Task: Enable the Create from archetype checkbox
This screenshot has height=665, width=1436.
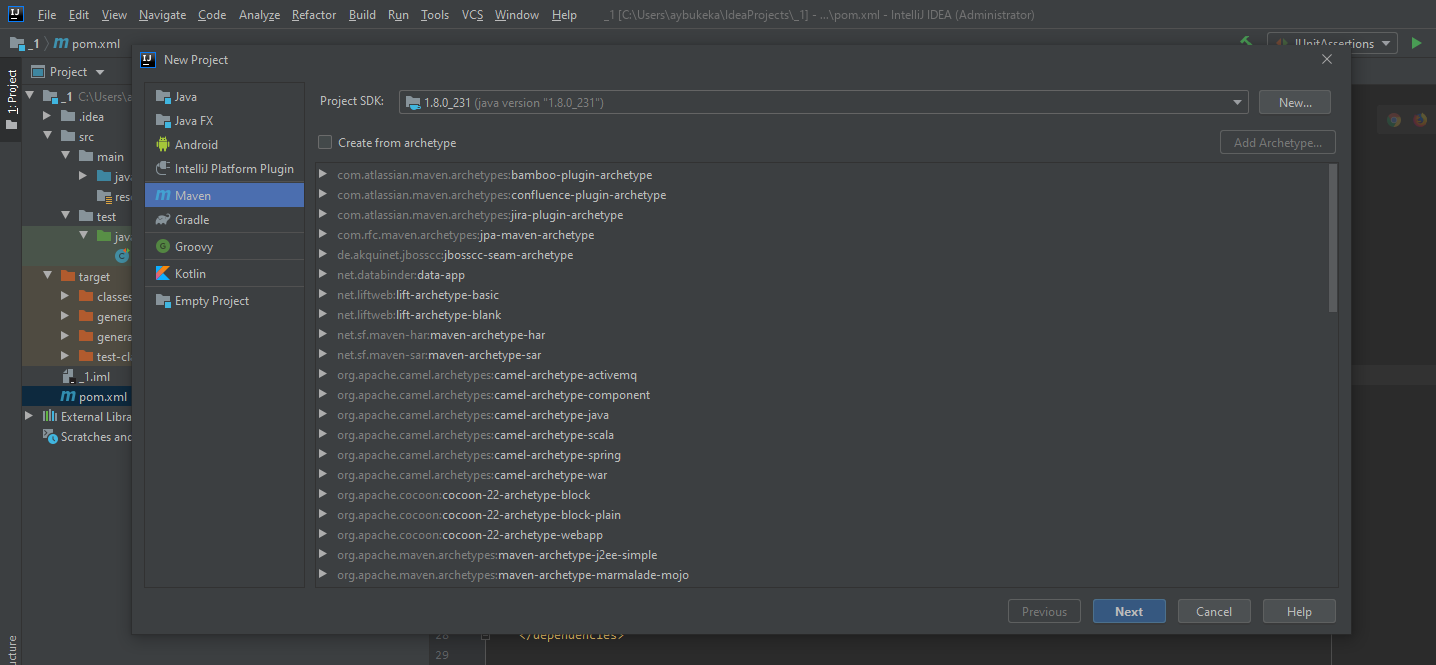Action: [x=325, y=143]
